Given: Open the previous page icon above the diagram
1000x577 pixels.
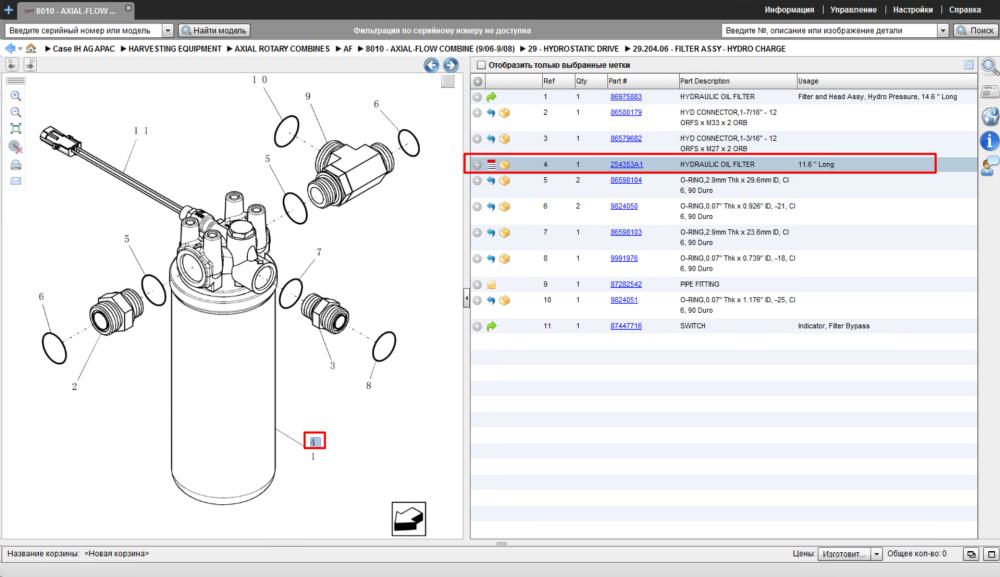Looking at the screenshot, I should pos(12,64).
